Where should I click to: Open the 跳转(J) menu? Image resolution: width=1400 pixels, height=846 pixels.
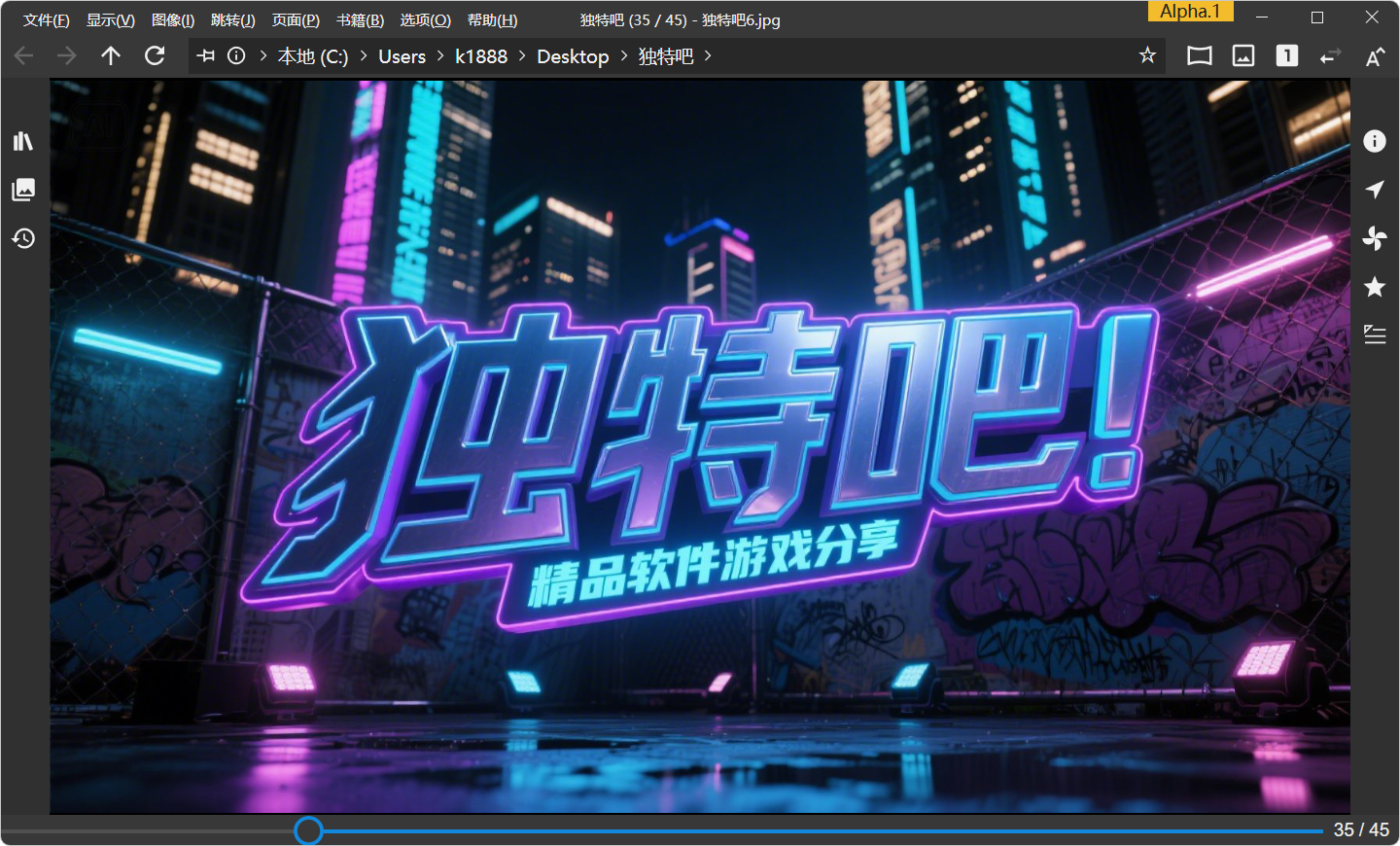[x=232, y=20]
